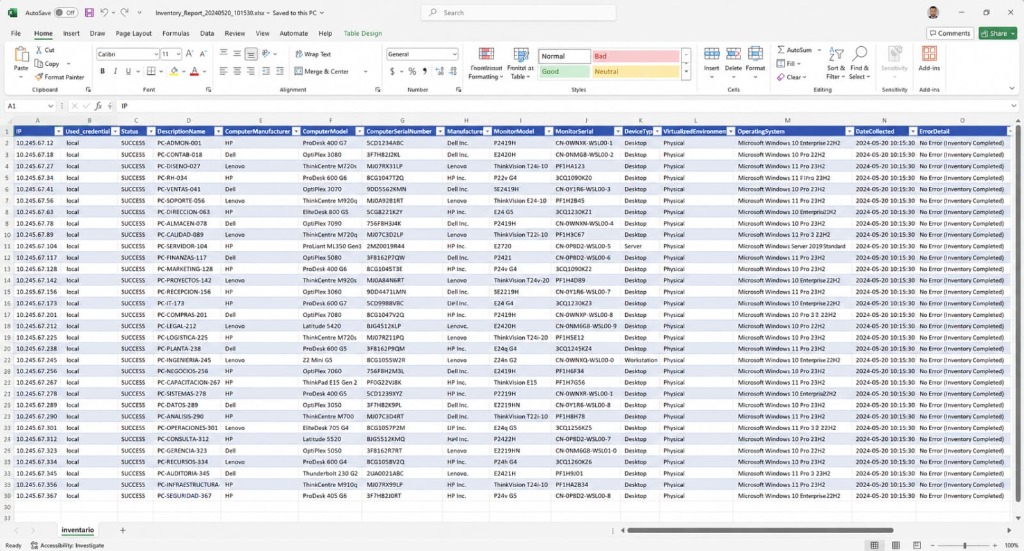
Task: Open the Formulas tab
Action: tap(176, 33)
